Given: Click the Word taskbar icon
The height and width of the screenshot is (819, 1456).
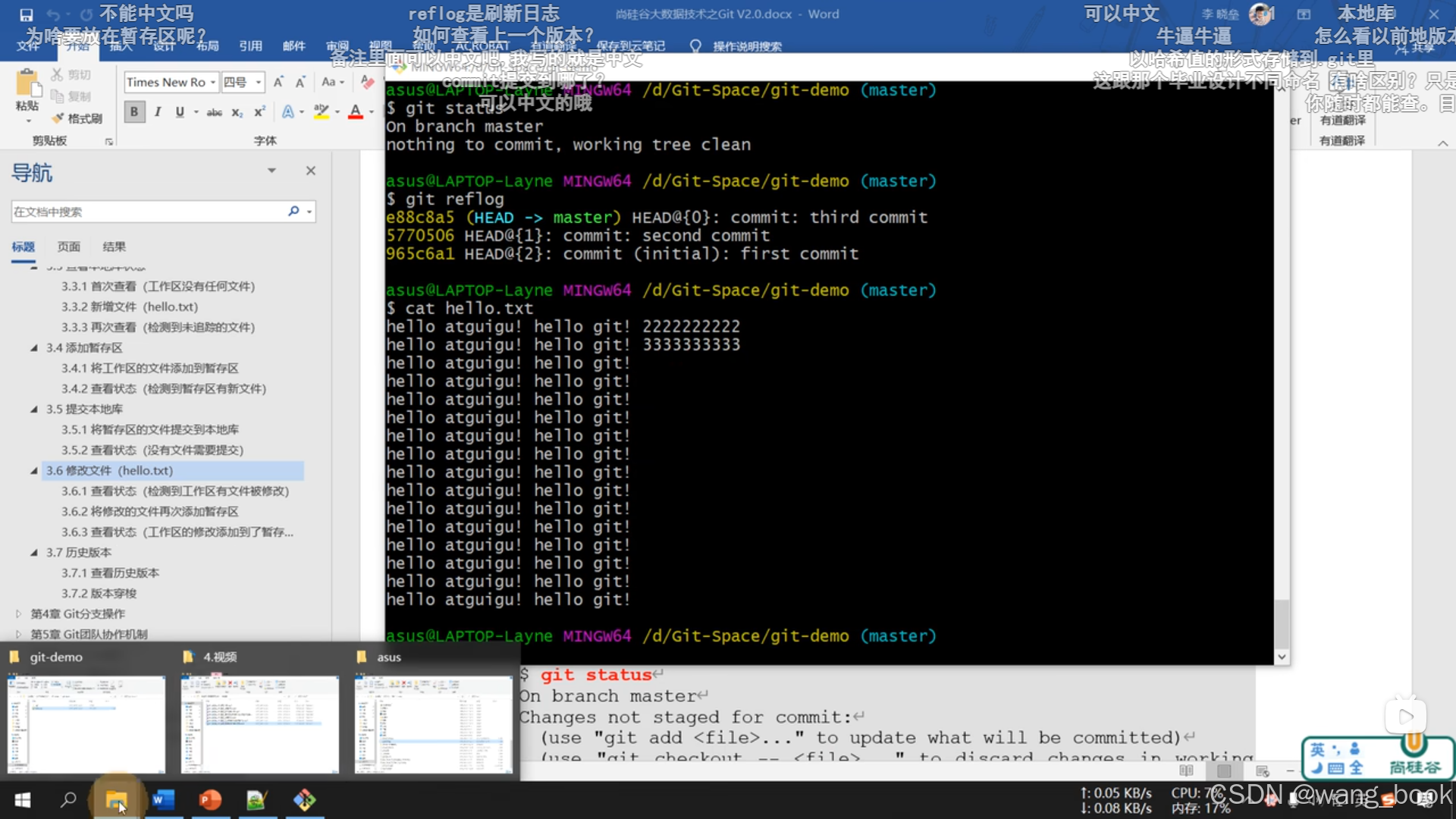Looking at the screenshot, I should pos(163,799).
